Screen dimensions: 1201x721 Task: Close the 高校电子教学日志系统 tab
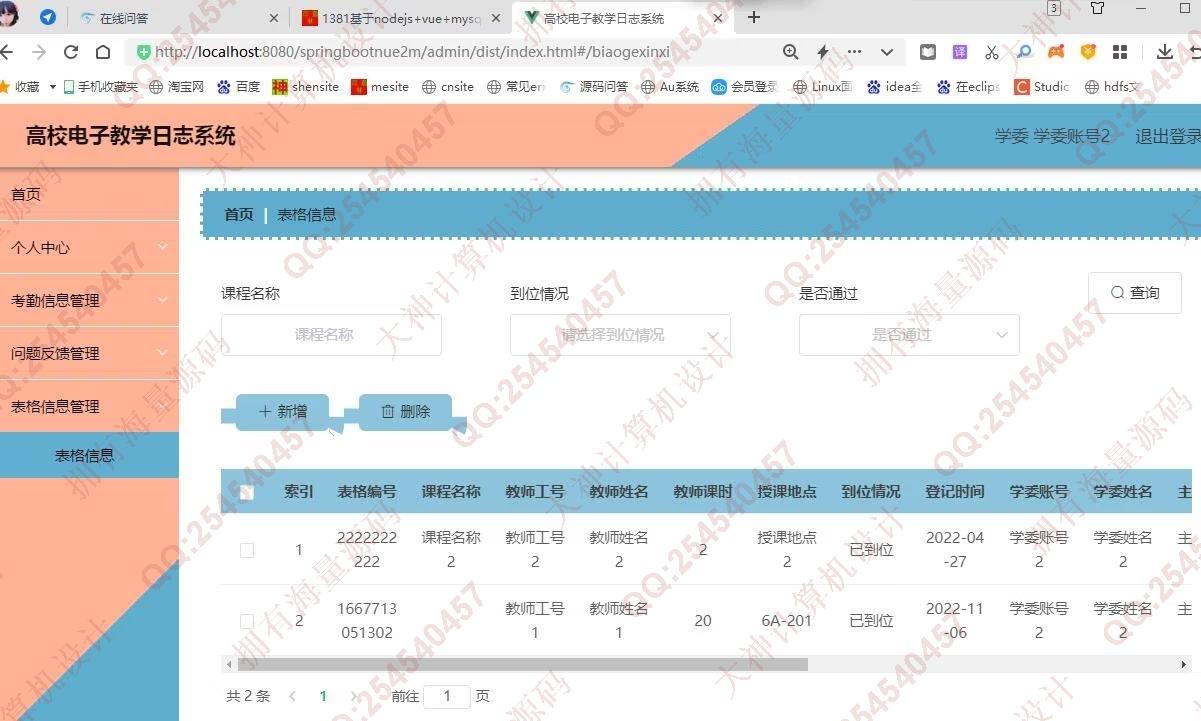click(720, 18)
